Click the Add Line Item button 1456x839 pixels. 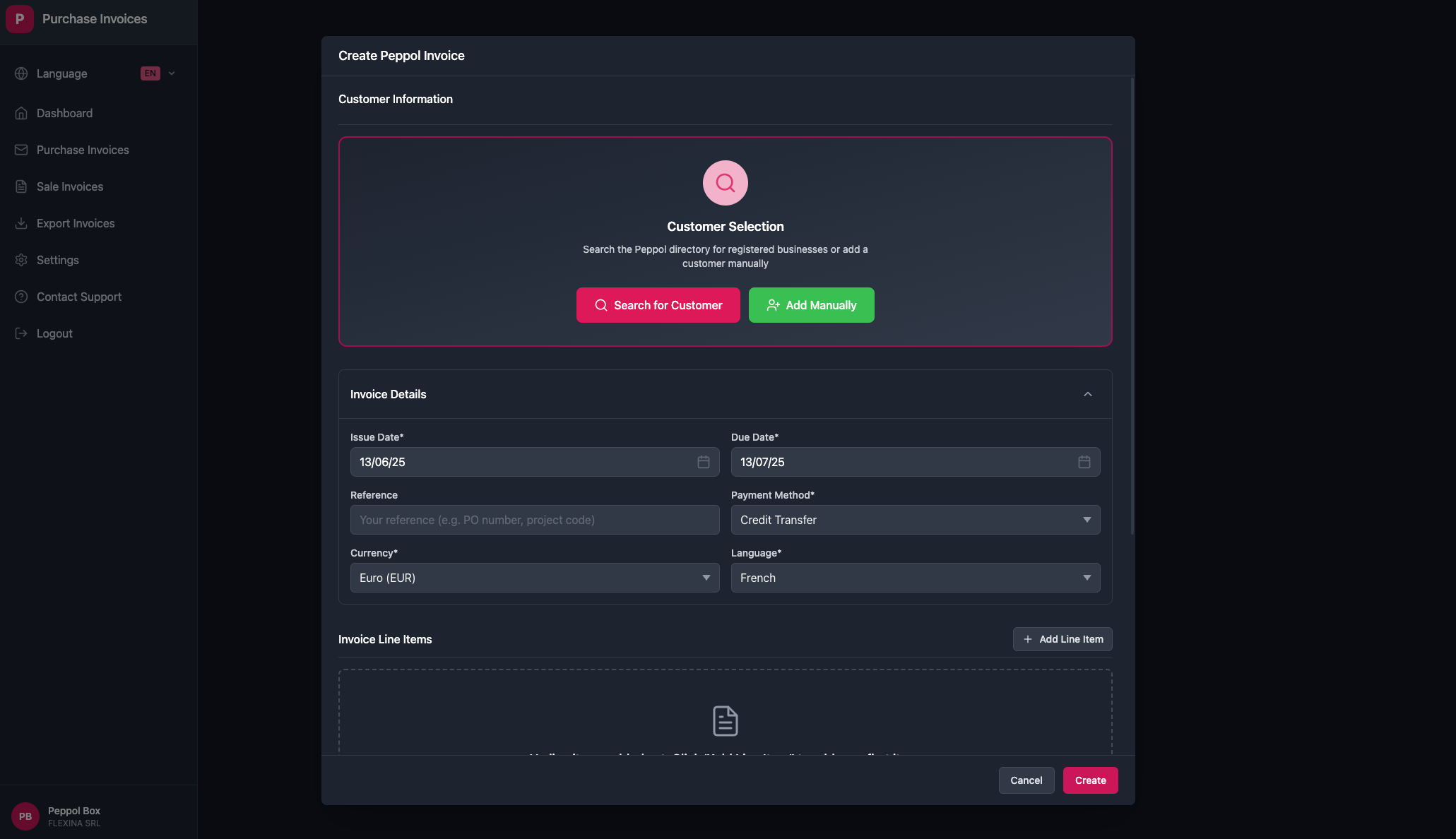pyautogui.click(x=1063, y=639)
